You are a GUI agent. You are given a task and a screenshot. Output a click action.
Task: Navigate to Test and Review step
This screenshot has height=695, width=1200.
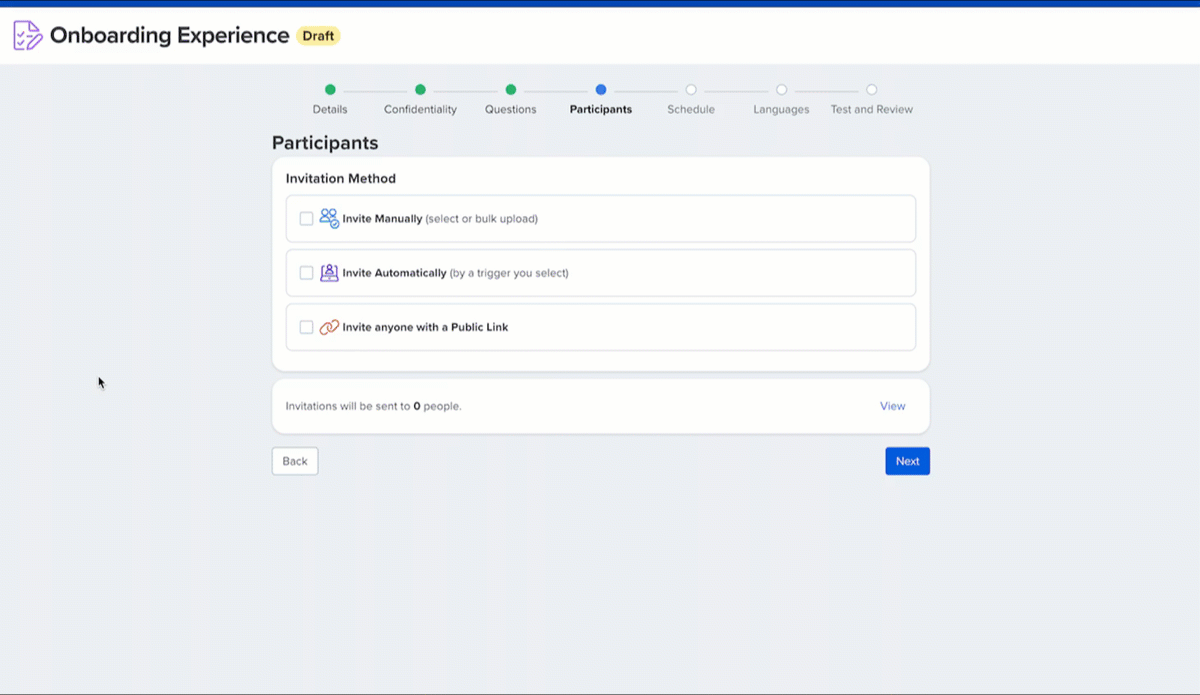tap(871, 90)
